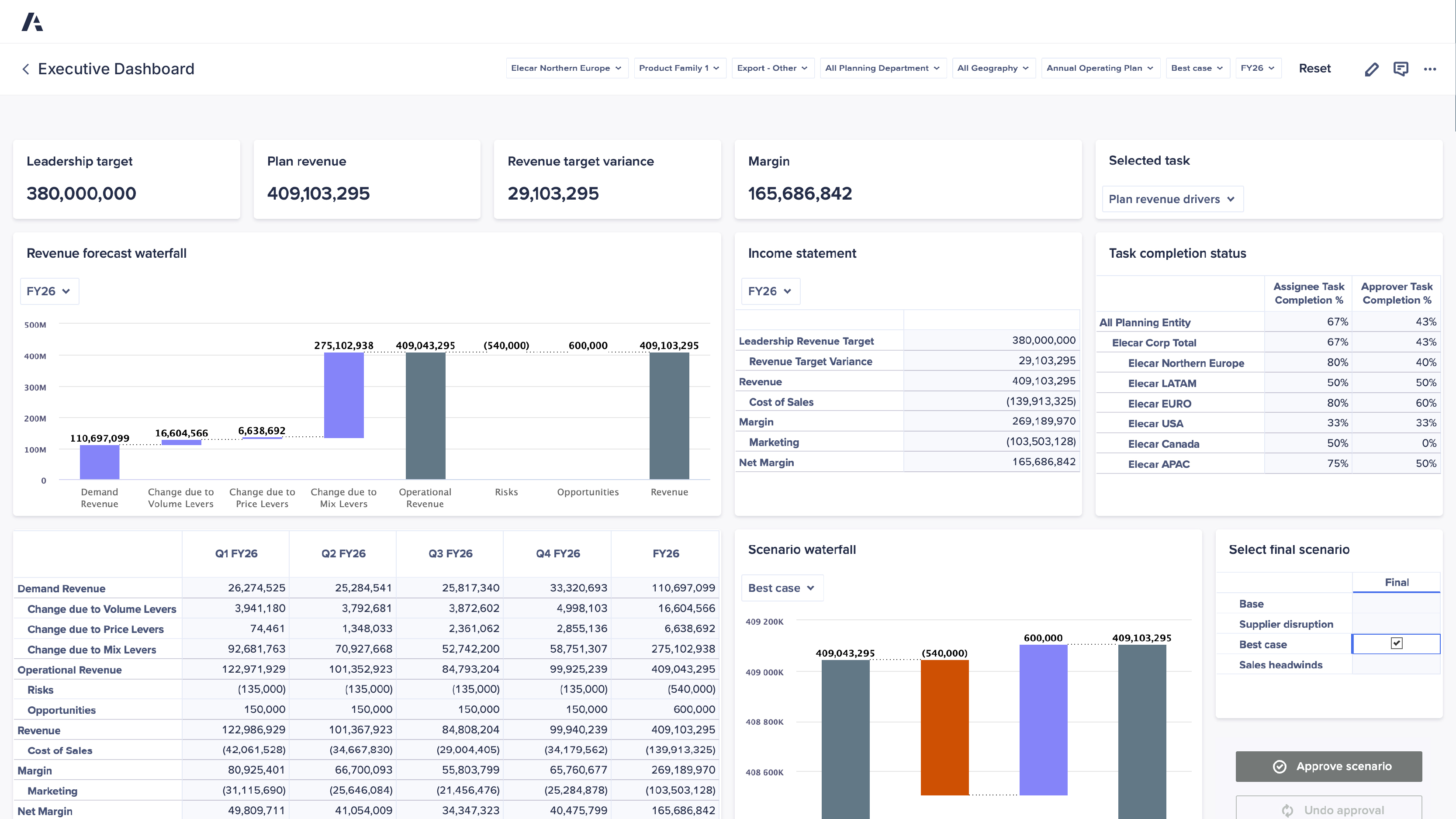Open the Best case dropdown under Scenario waterfall
1456x819 pixels.
click(x=782, y=588)
